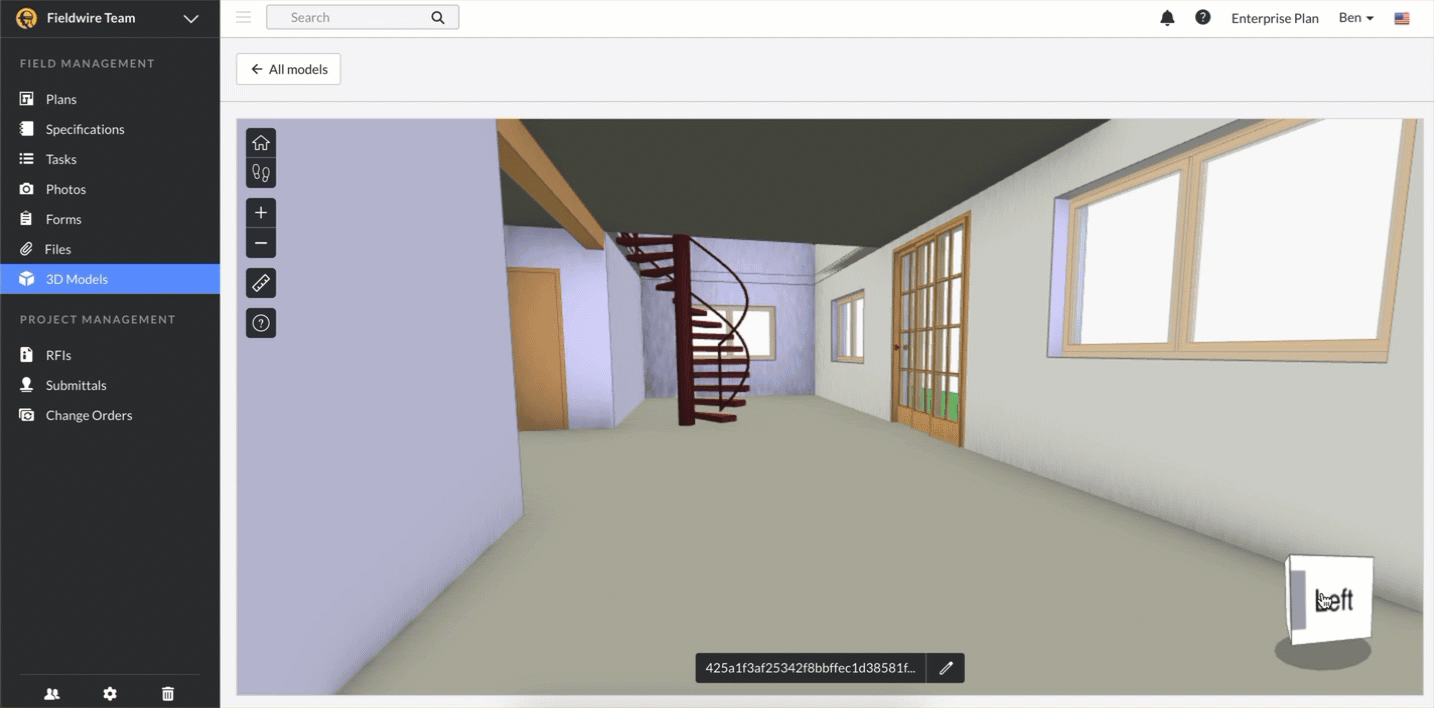Select the ruler measurement tool
1434x708 pixels.
coord(261,284)
